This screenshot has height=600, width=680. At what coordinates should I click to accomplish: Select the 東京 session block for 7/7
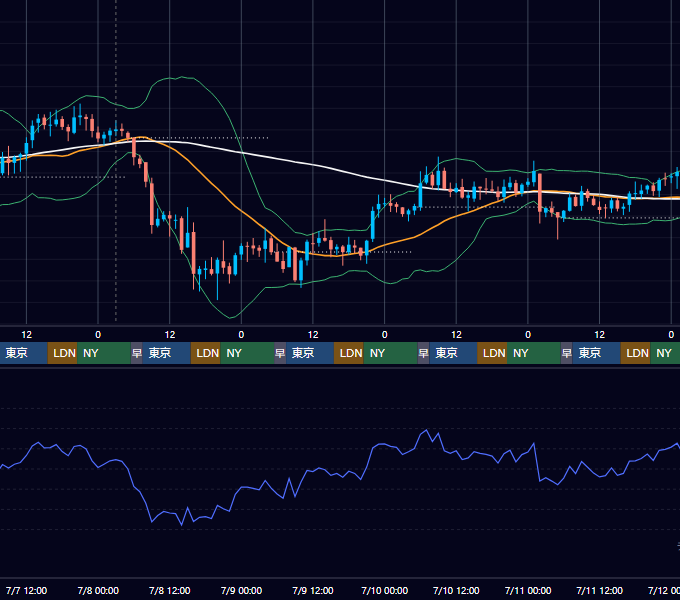23,353
